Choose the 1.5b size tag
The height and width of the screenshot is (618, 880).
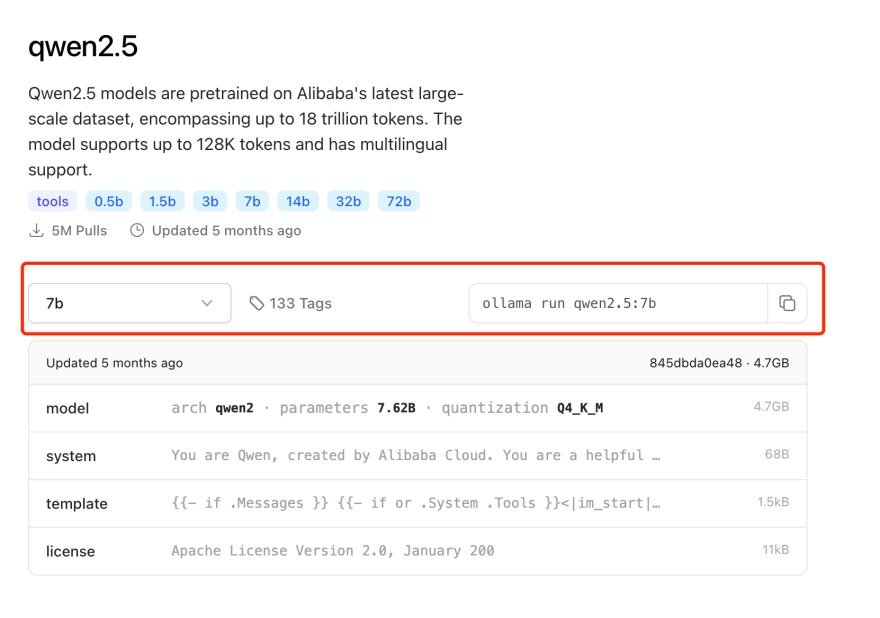(x=162, y=201)
